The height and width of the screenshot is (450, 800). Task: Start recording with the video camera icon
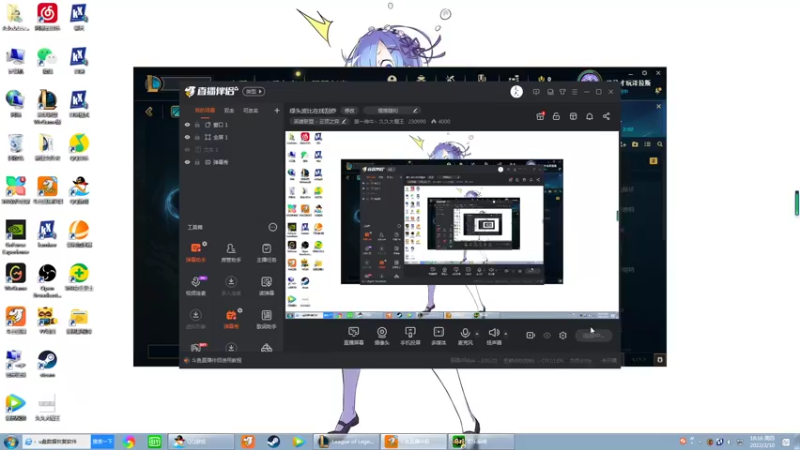point(531,335)
